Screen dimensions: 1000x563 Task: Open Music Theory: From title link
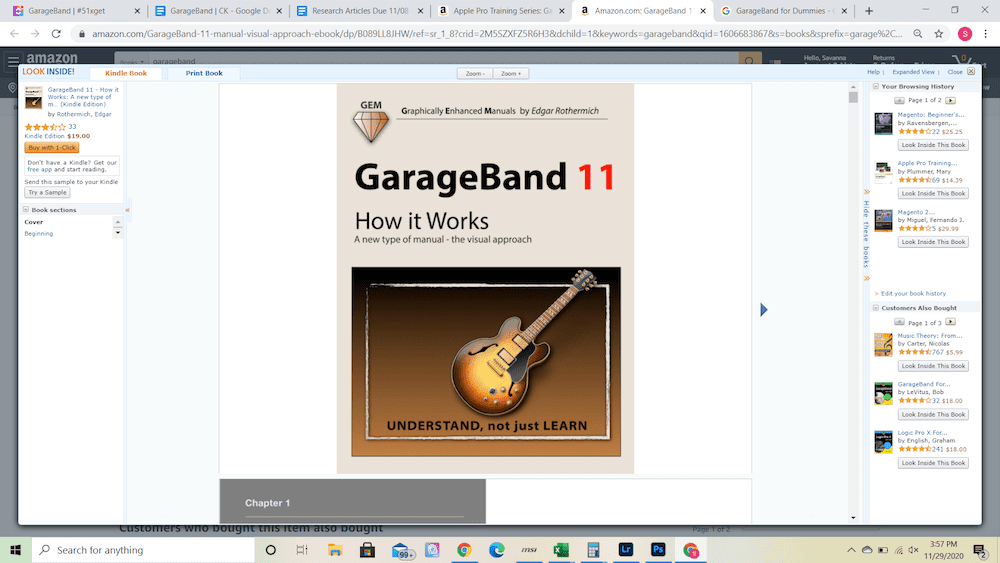click(x=930, y=335)
